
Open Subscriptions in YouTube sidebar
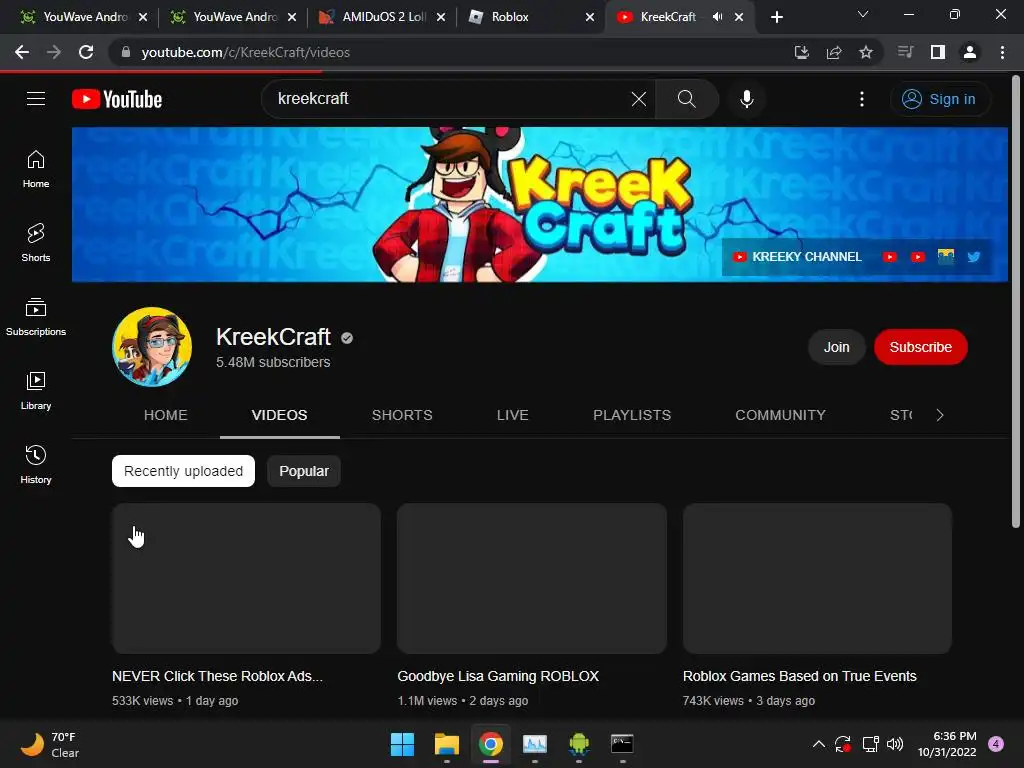pos(36,317)
